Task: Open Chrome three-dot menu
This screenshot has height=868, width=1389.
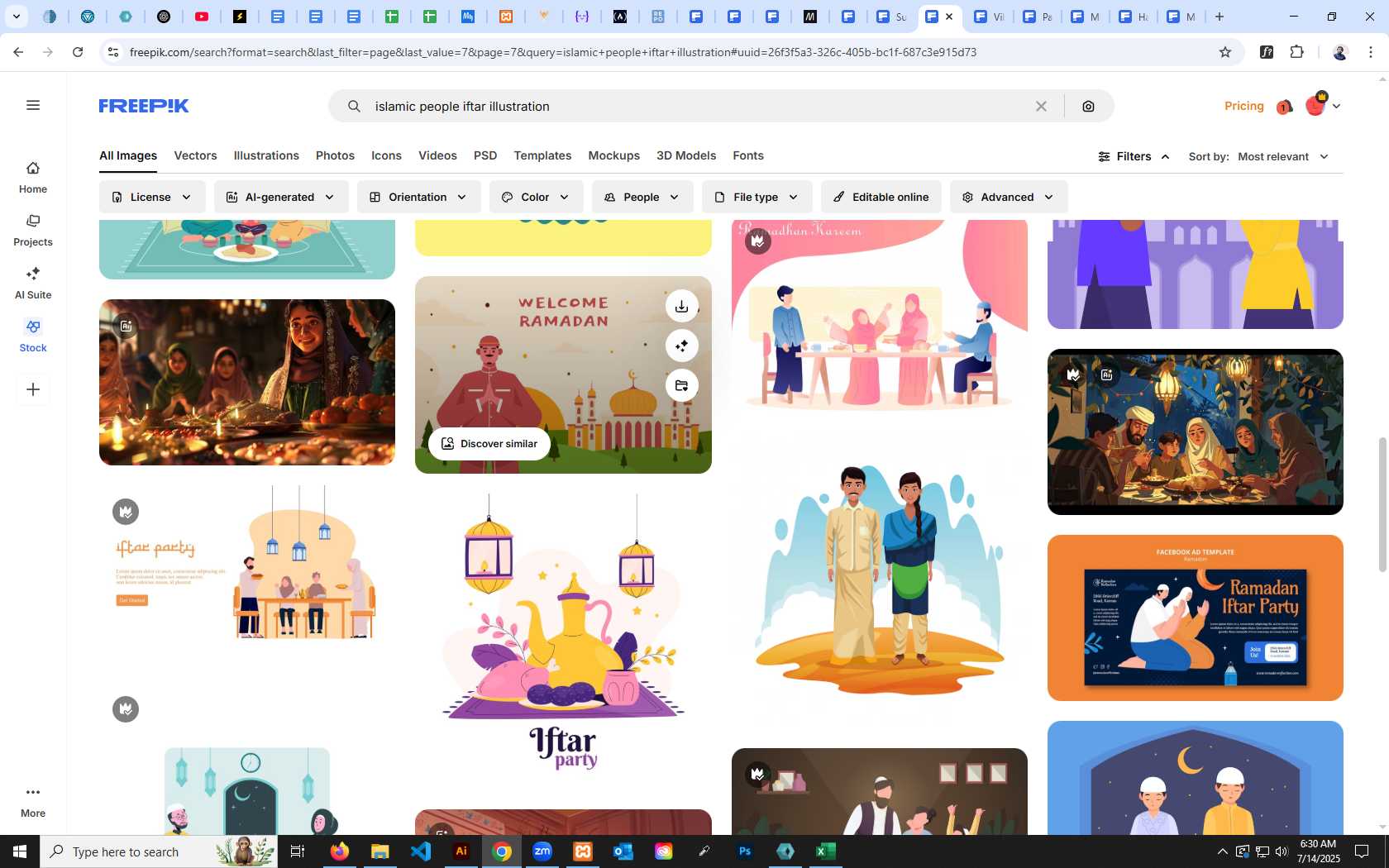Action: point(1371,52)
